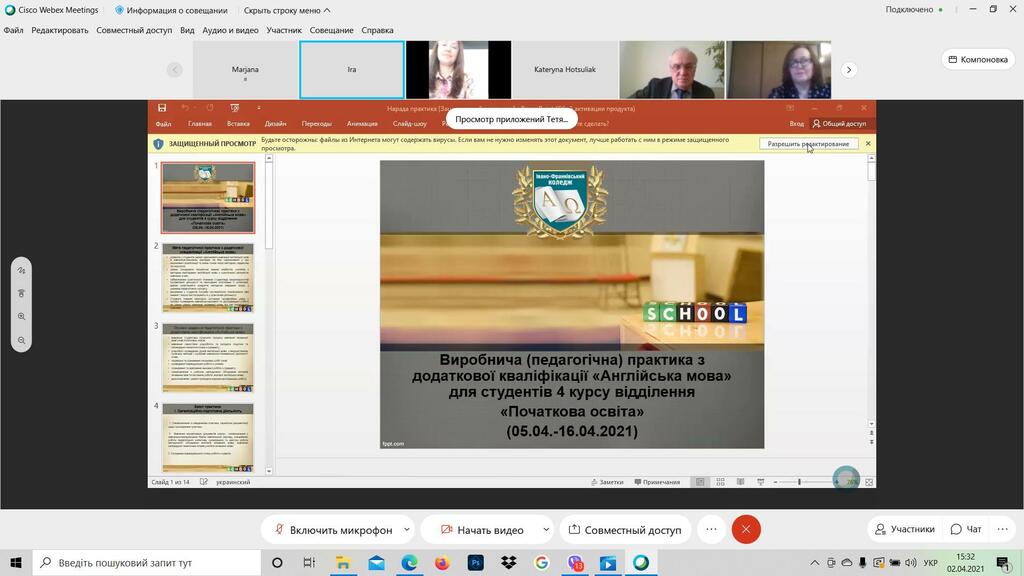The width and height of the screenshot is (1024, 576).
Task: Open Чат chat panel
Action: click(966, 529)
